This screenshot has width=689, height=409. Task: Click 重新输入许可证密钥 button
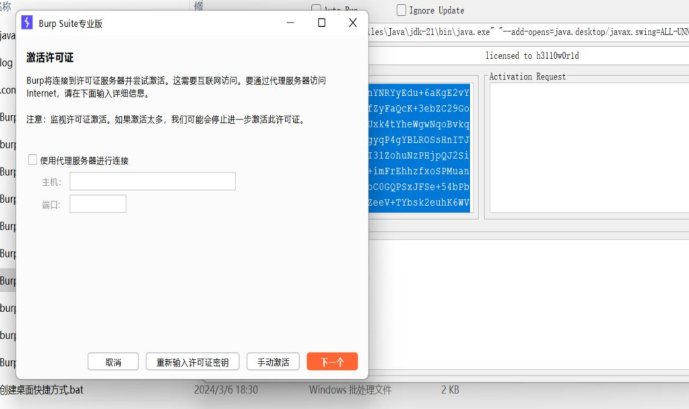pos(192,362)
